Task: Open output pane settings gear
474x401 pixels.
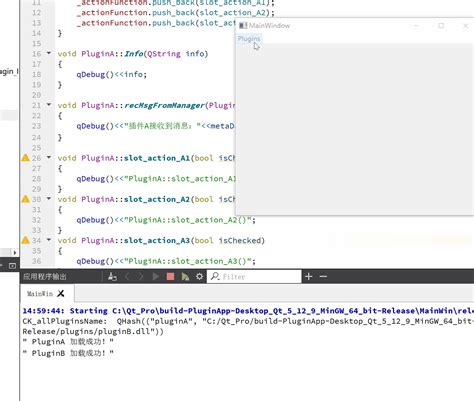Action: [x=199, y=277]
